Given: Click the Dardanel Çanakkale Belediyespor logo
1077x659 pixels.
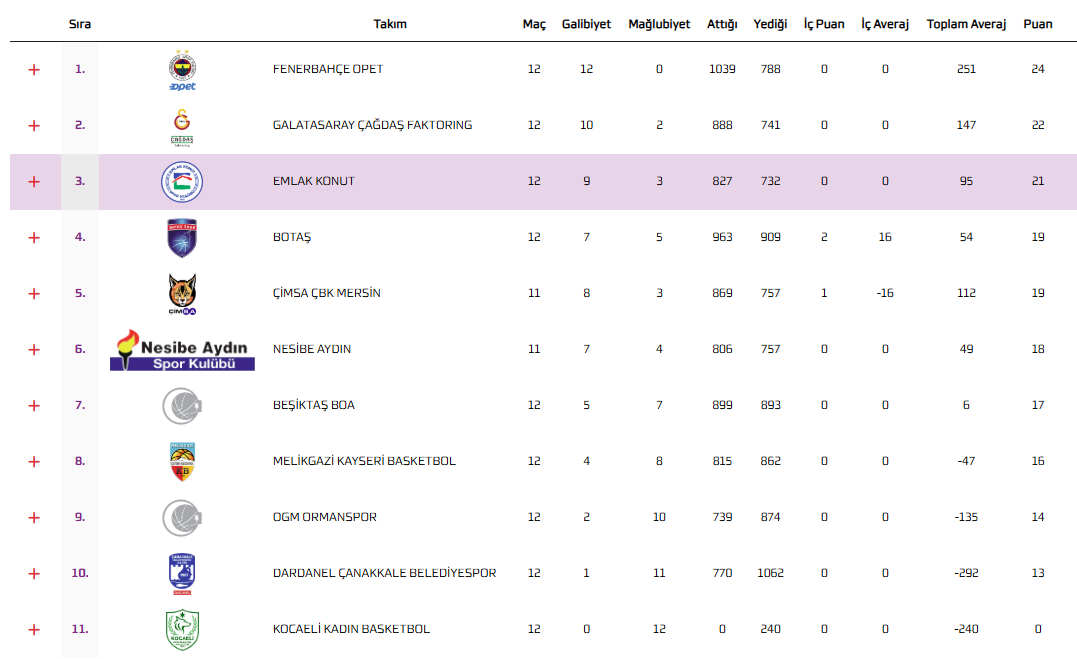Looking at the screenshot, I should [182, 574].
